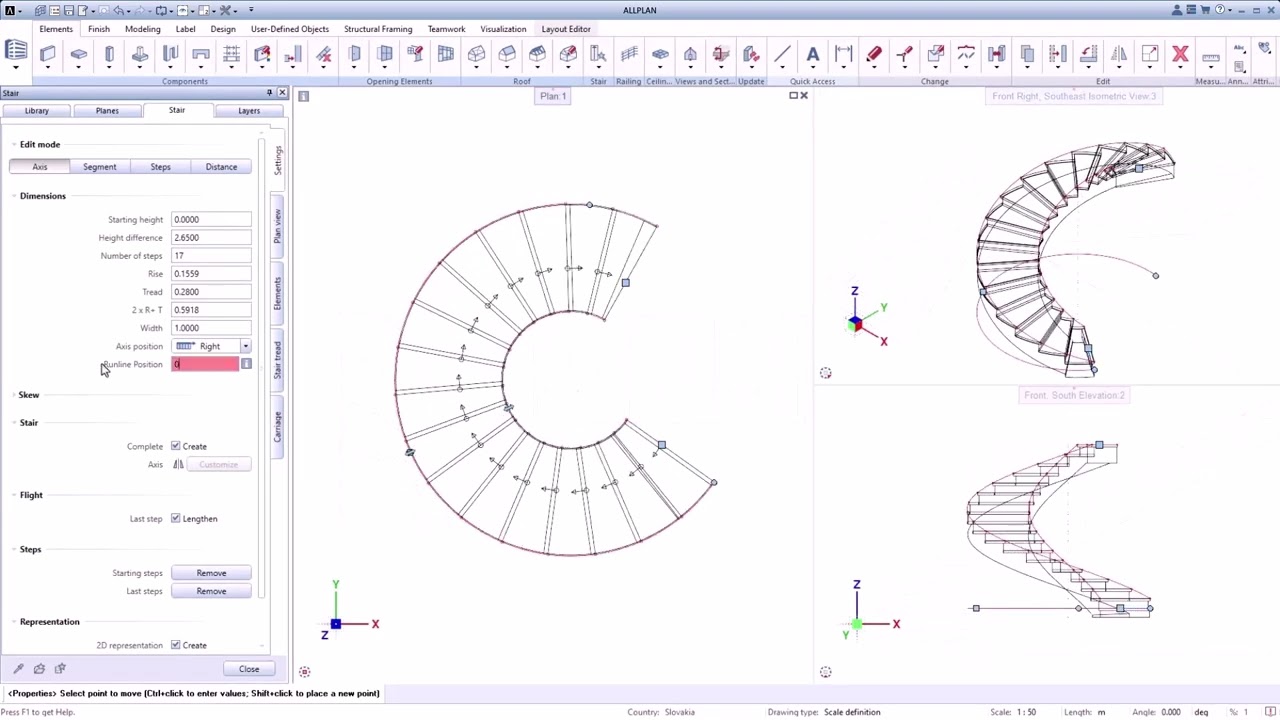Open the Axis position Right dropdown
The width and height of the screenshot is (1280, 720).
tap(211, 346)
